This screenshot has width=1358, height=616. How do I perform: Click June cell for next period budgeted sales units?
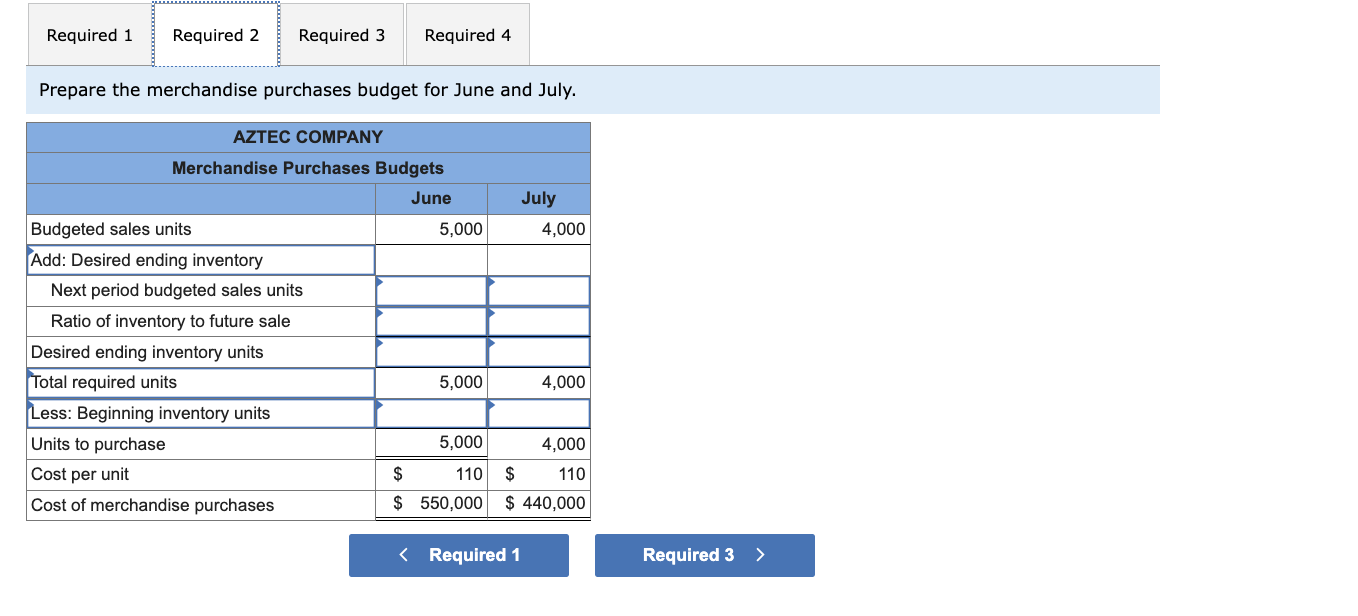pos(430,290)
